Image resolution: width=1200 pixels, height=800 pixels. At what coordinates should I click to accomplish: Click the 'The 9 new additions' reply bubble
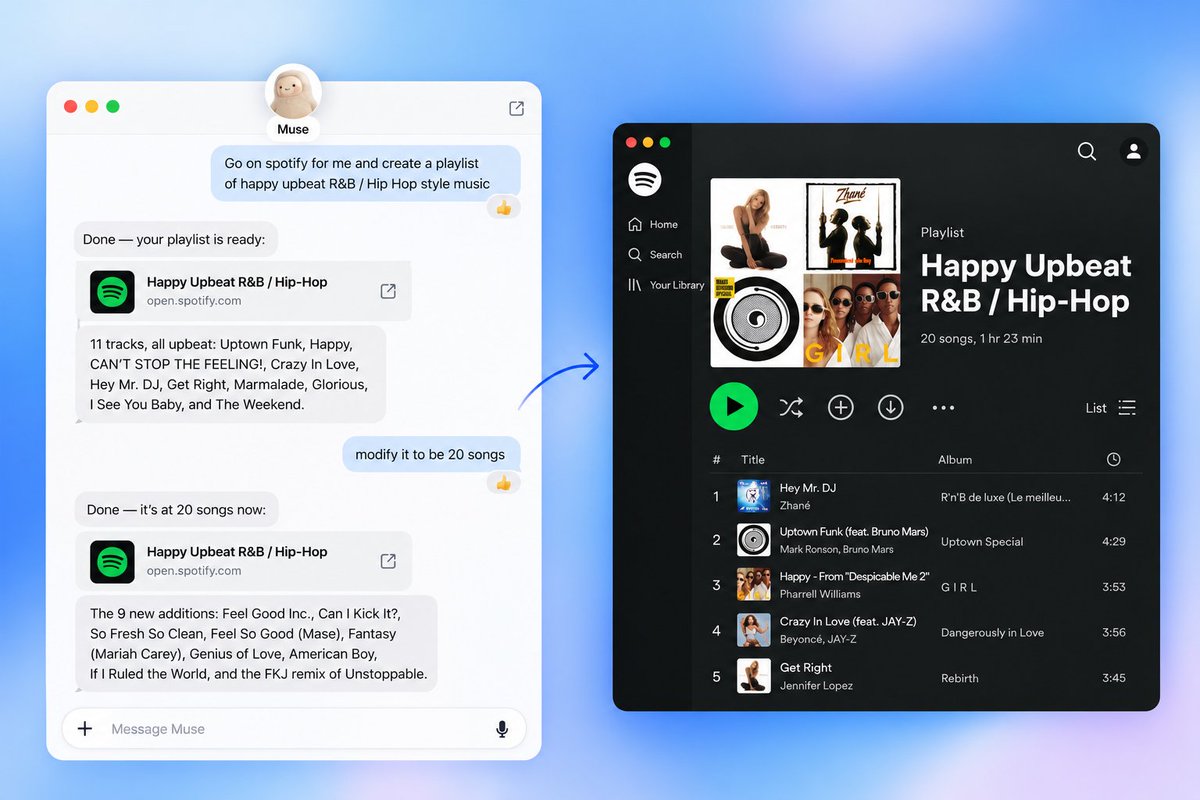257,644
